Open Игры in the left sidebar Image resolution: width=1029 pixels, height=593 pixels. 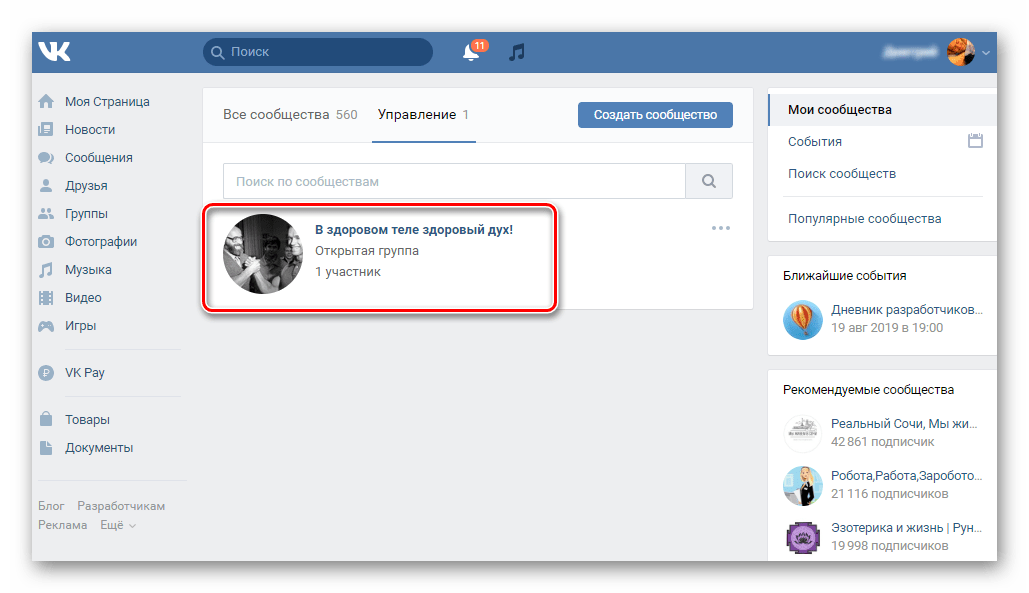click(80, 325)
